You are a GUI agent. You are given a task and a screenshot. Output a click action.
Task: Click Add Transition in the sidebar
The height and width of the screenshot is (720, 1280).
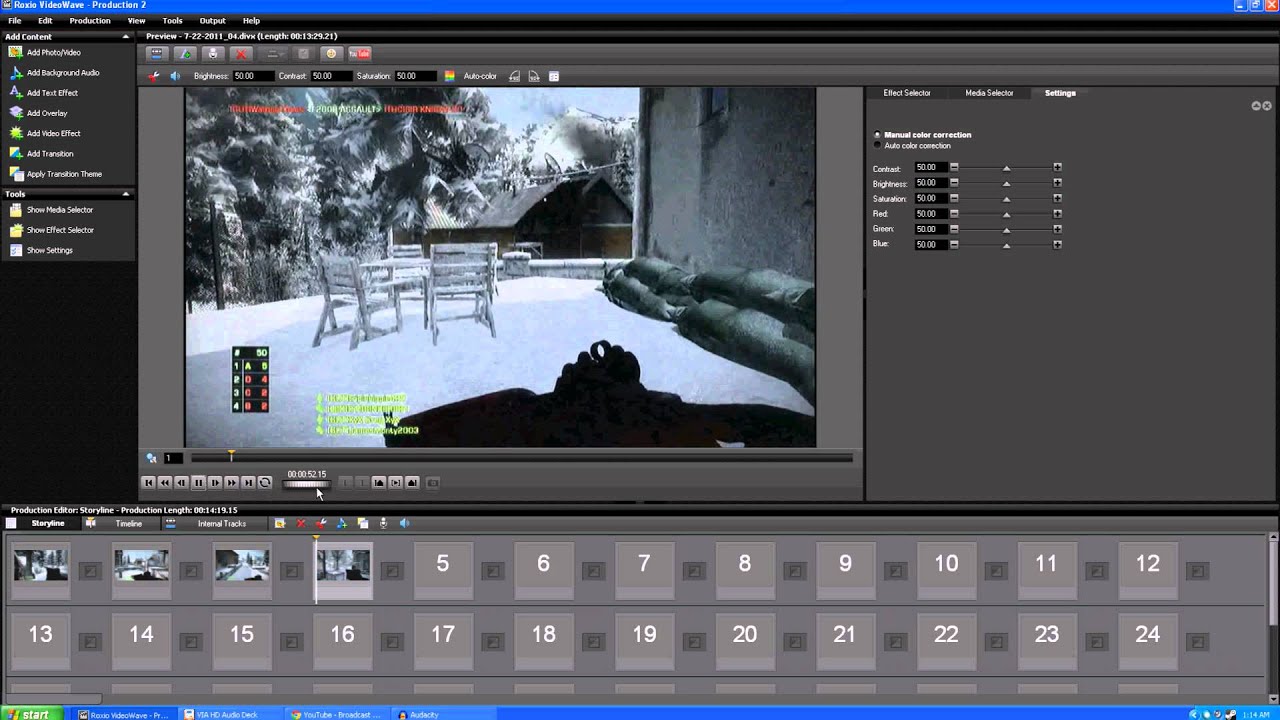(x=50, y=154)
